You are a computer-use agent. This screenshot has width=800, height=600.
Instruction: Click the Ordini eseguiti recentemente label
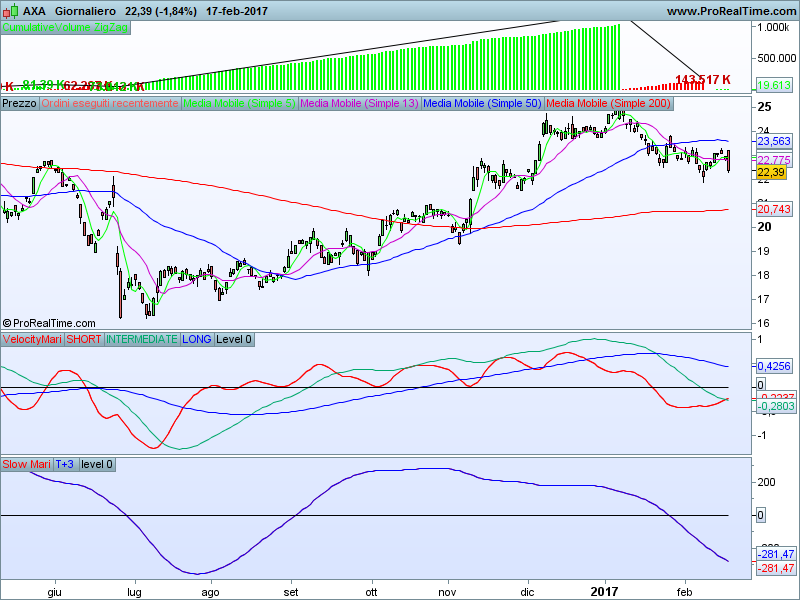[x=110, y=104]
